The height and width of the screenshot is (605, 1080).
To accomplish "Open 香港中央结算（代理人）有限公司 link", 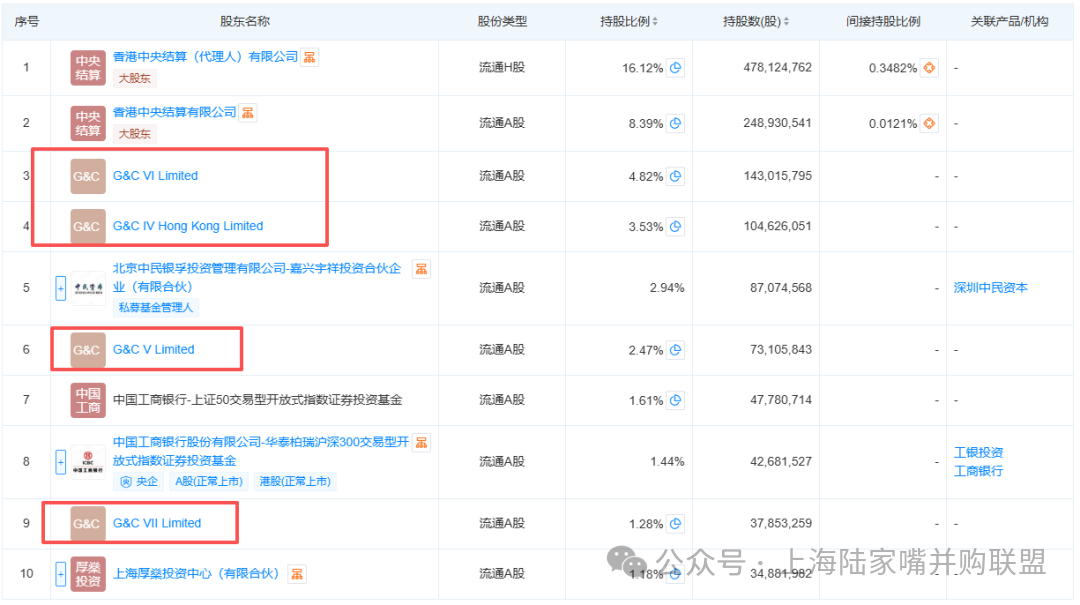I will [x=205, y=57].
